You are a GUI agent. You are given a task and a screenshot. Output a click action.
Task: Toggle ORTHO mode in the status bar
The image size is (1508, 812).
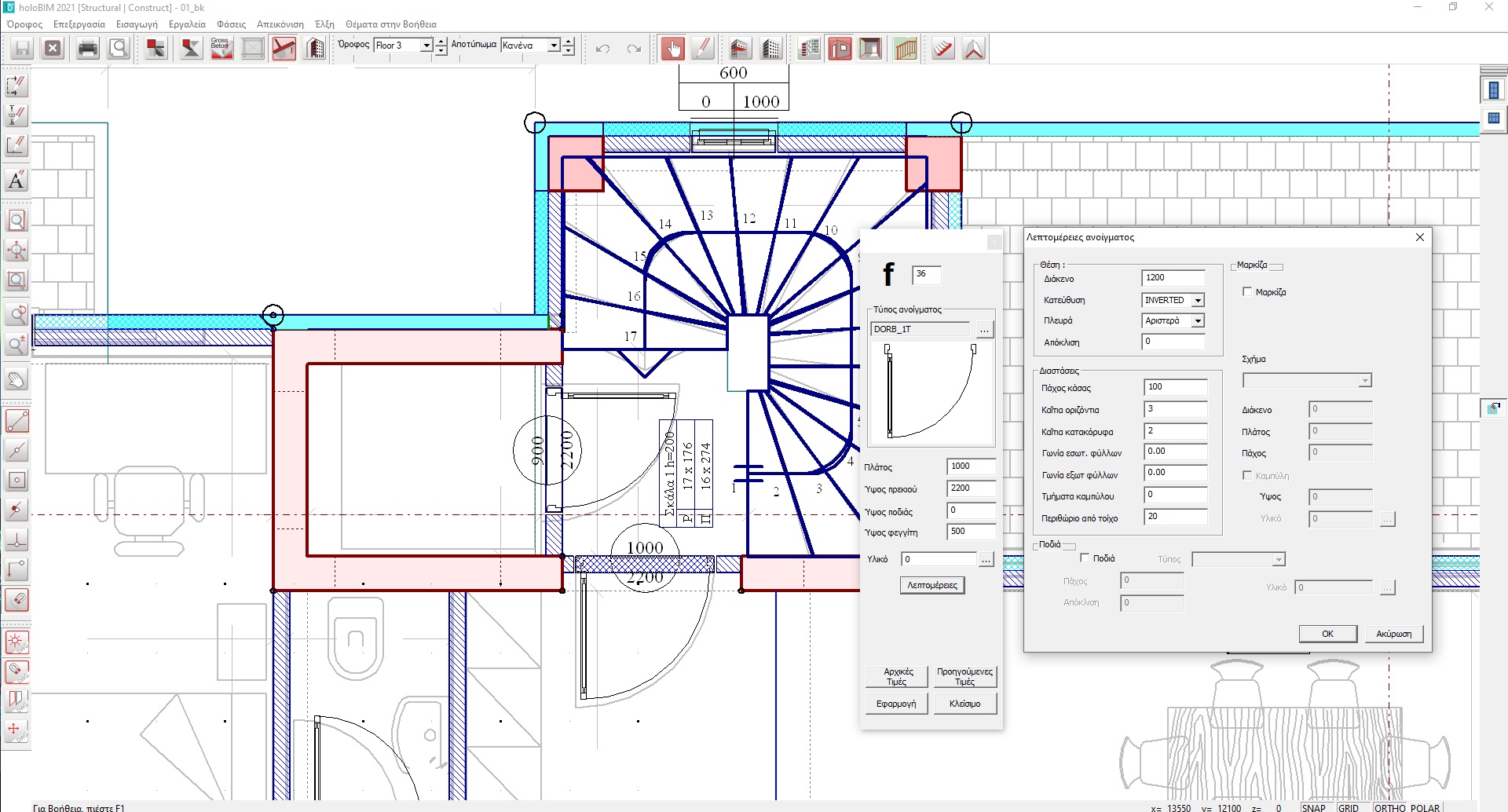pos(1389,807)
